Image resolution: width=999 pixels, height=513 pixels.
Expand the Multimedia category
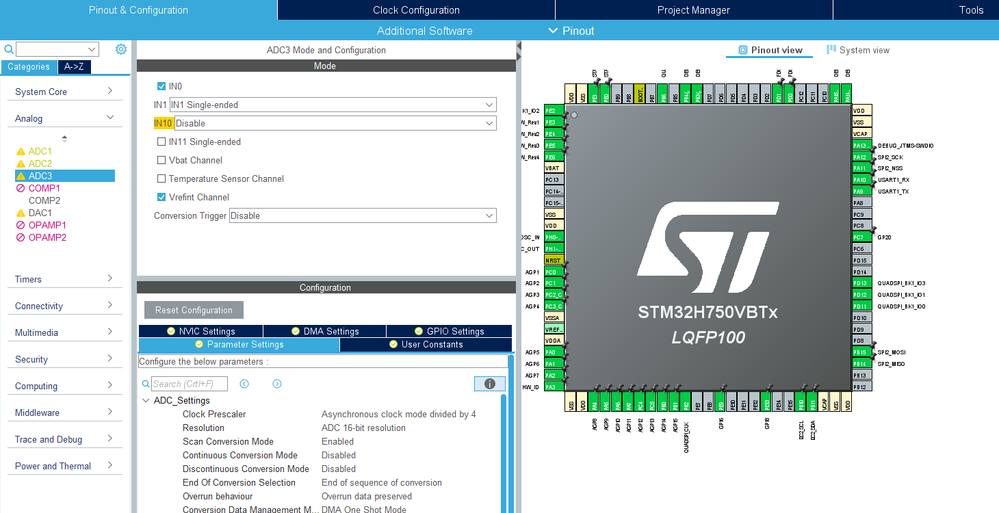pos(64,333)
